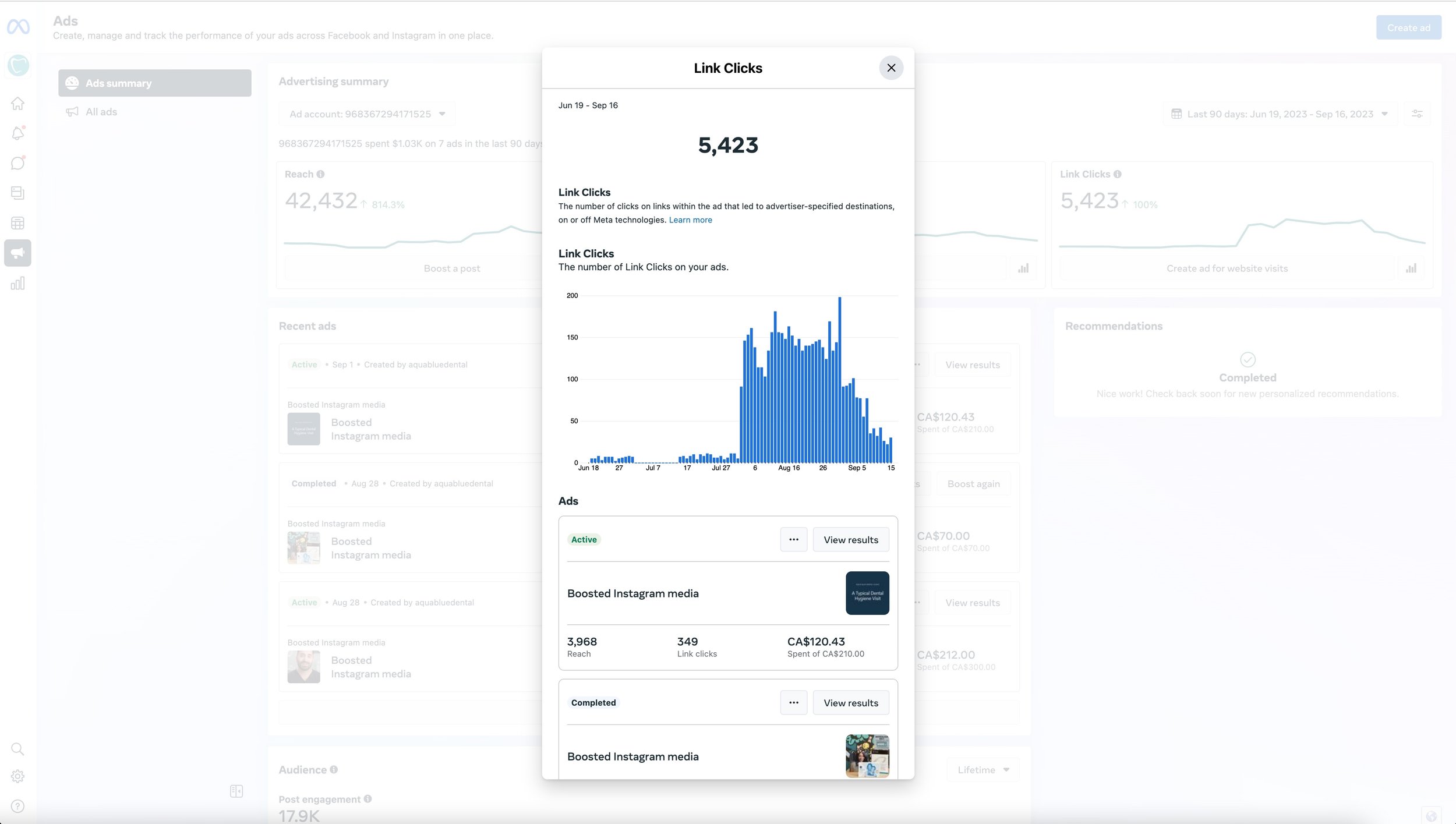
Task: Open the Settings gear in sidebar
Action: [17, 776]
